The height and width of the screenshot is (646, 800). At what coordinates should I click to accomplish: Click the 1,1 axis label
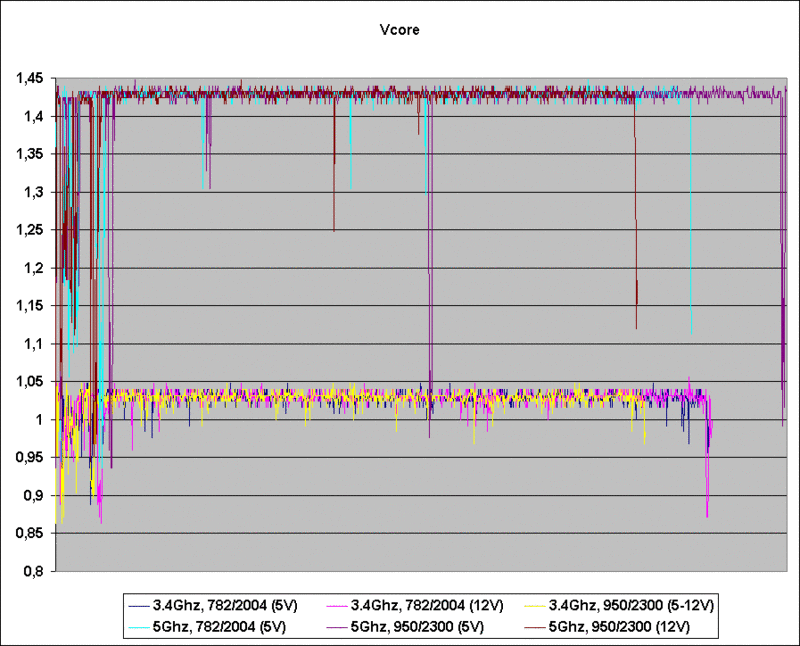pos(33,344)
